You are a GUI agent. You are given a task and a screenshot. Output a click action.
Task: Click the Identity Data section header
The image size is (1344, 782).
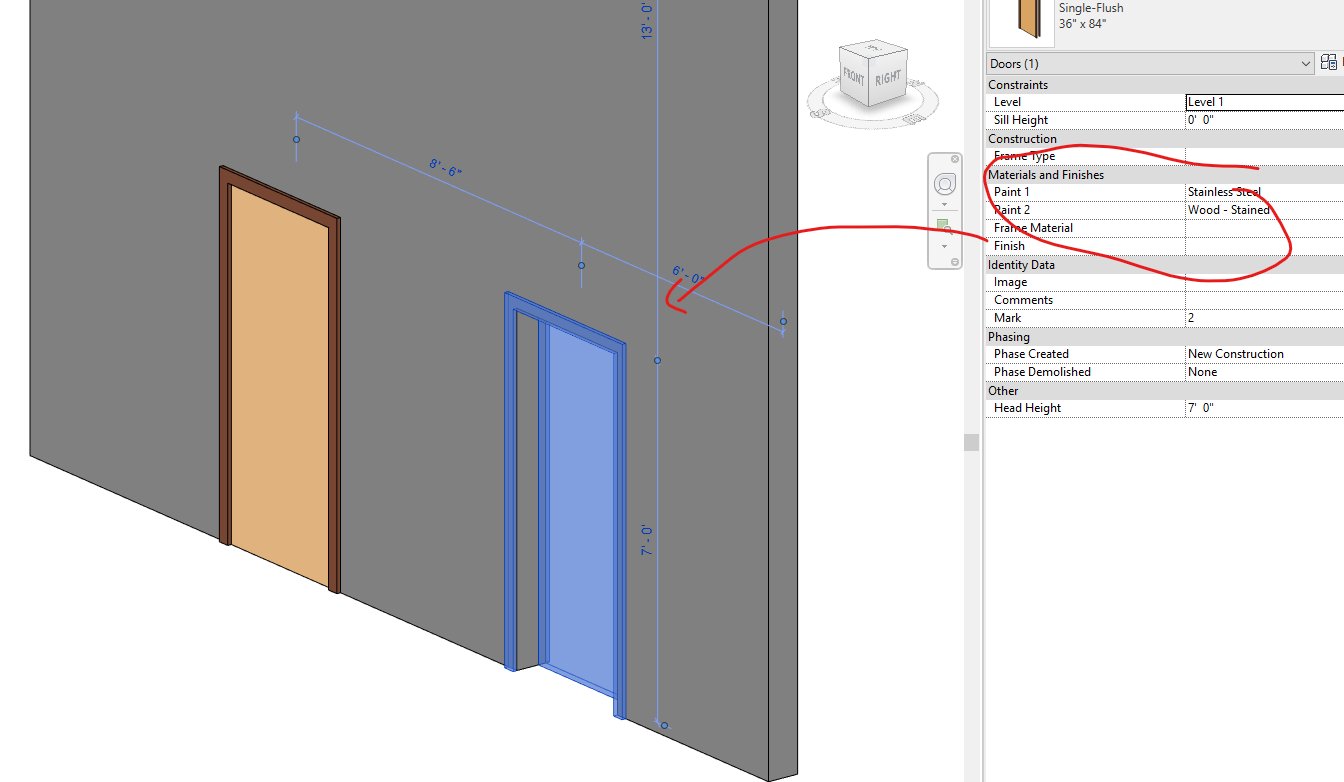[x=1021, y=264]
